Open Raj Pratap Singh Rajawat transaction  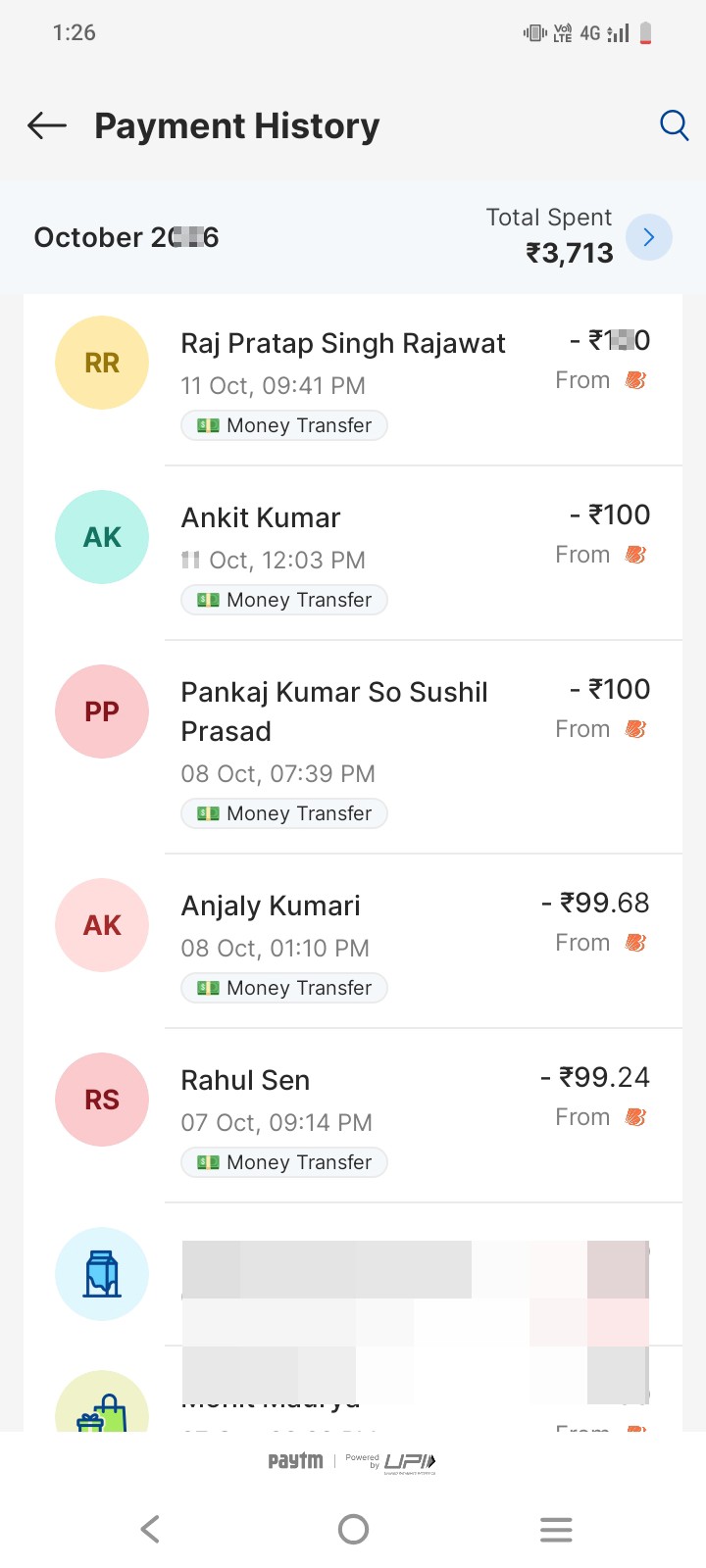click(x=353, y=380)
